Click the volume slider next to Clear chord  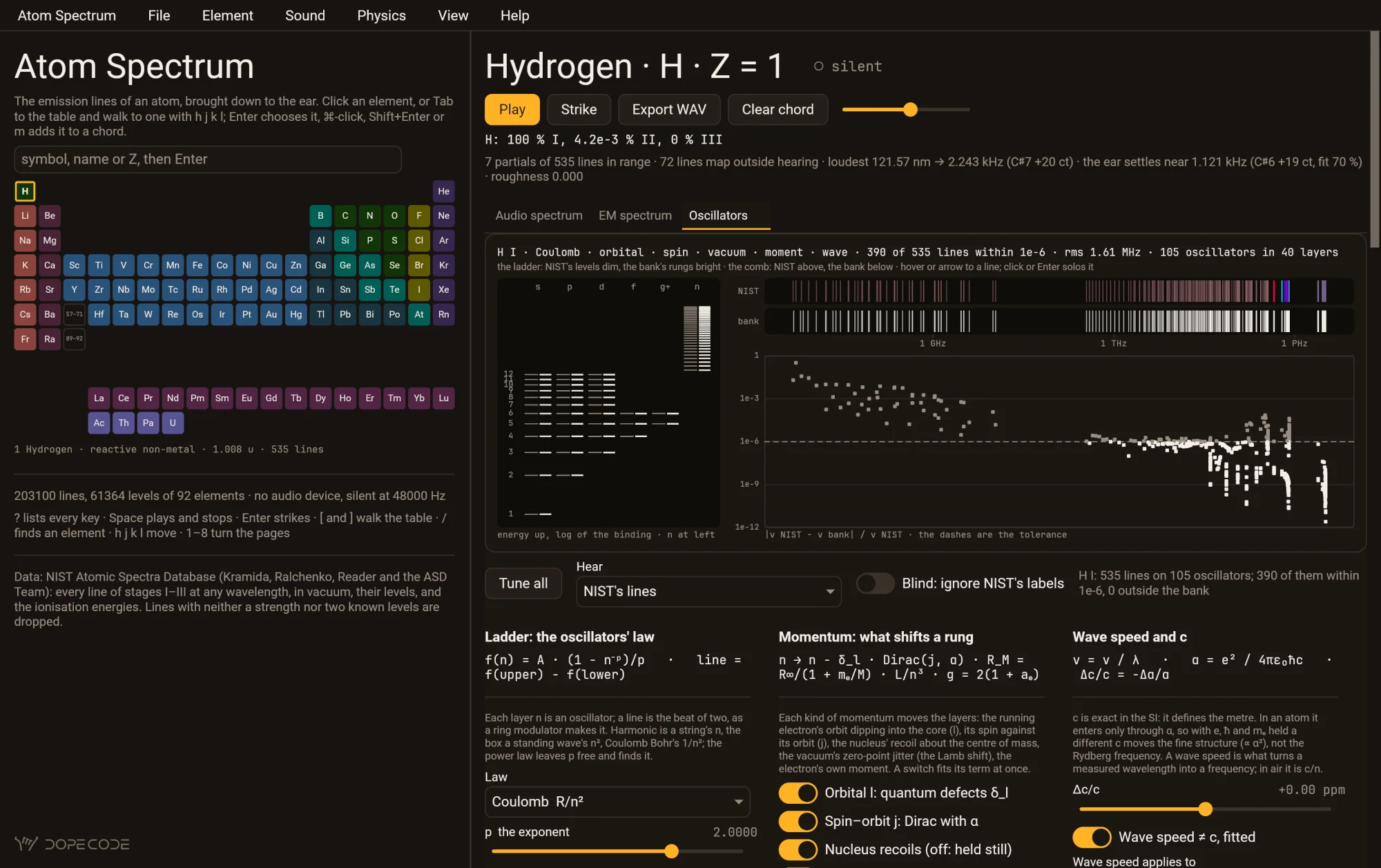click(x=906, y=110)
